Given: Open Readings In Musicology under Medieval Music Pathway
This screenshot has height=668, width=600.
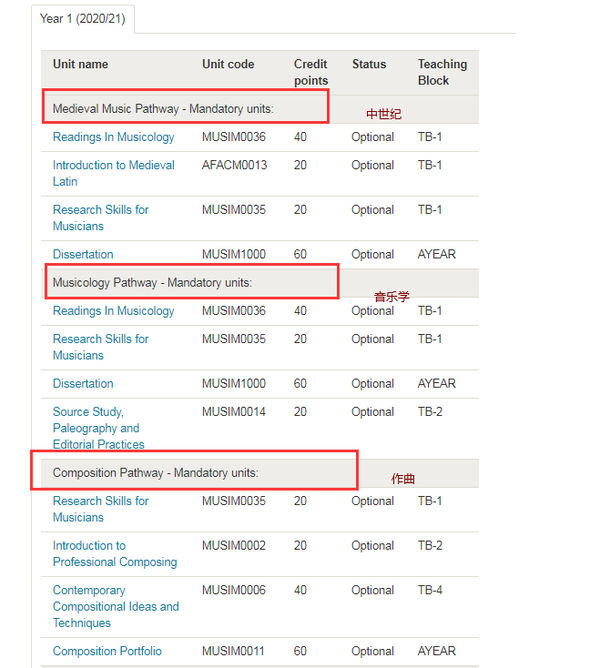Looking at the screenshot, I should [x=113, y=137].
